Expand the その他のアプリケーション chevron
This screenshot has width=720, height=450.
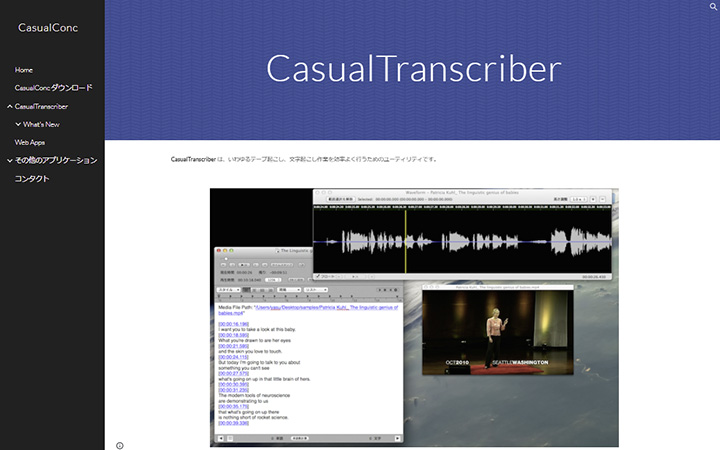(10, 161)
